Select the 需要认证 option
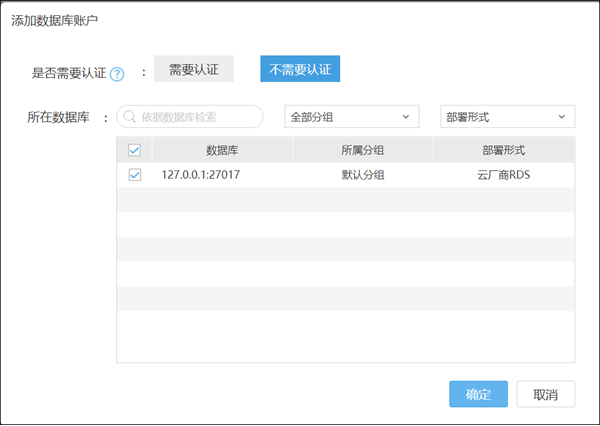This screenshot has height=426, width=600. pos(194,69)
